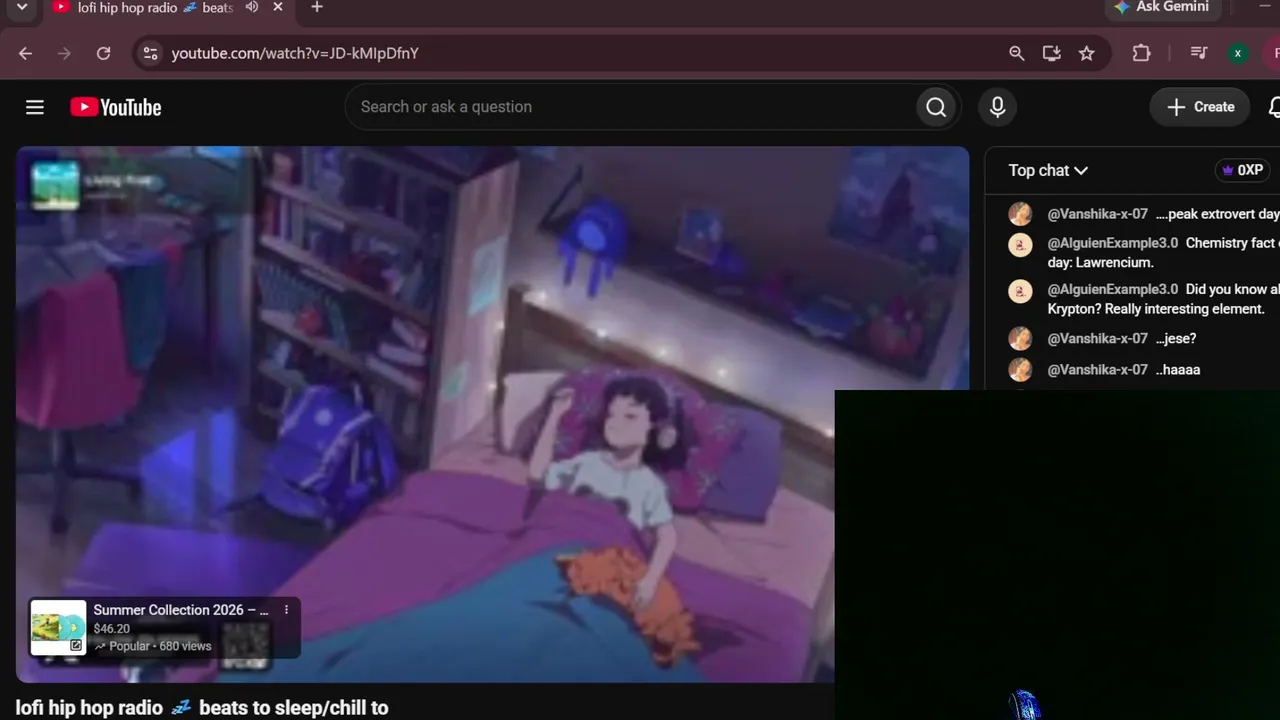Image resolution: width=1280 pixels, height=720 pixels.
Task: Search with your voice microphone
Action: (x=997, y=107)
